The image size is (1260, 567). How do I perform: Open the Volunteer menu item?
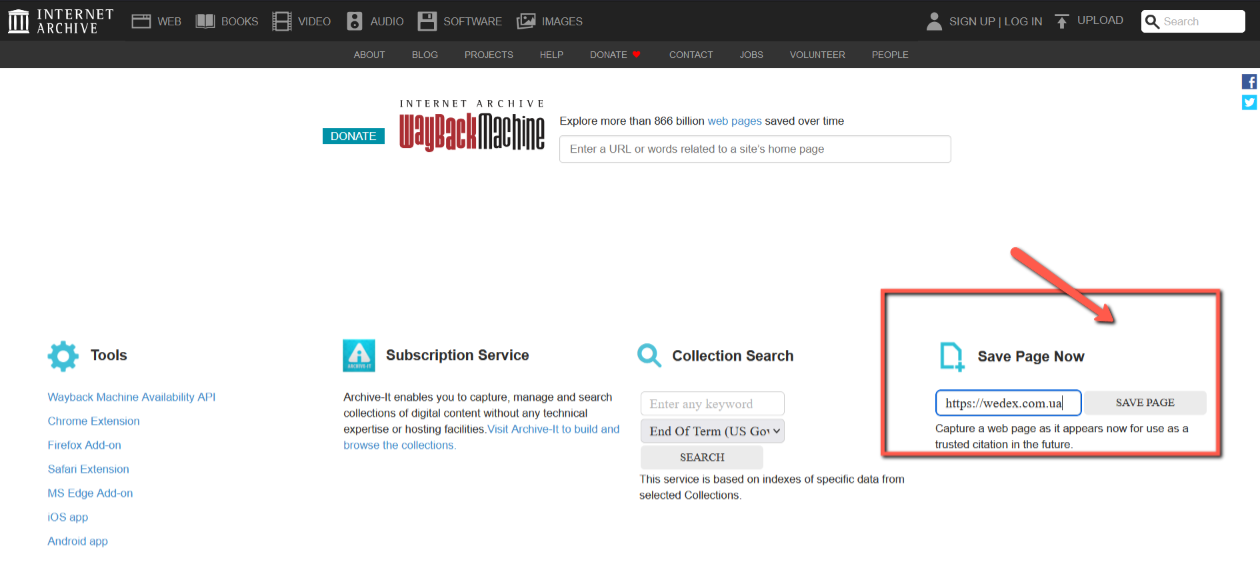pyautogui.click(x=817, y=55)
